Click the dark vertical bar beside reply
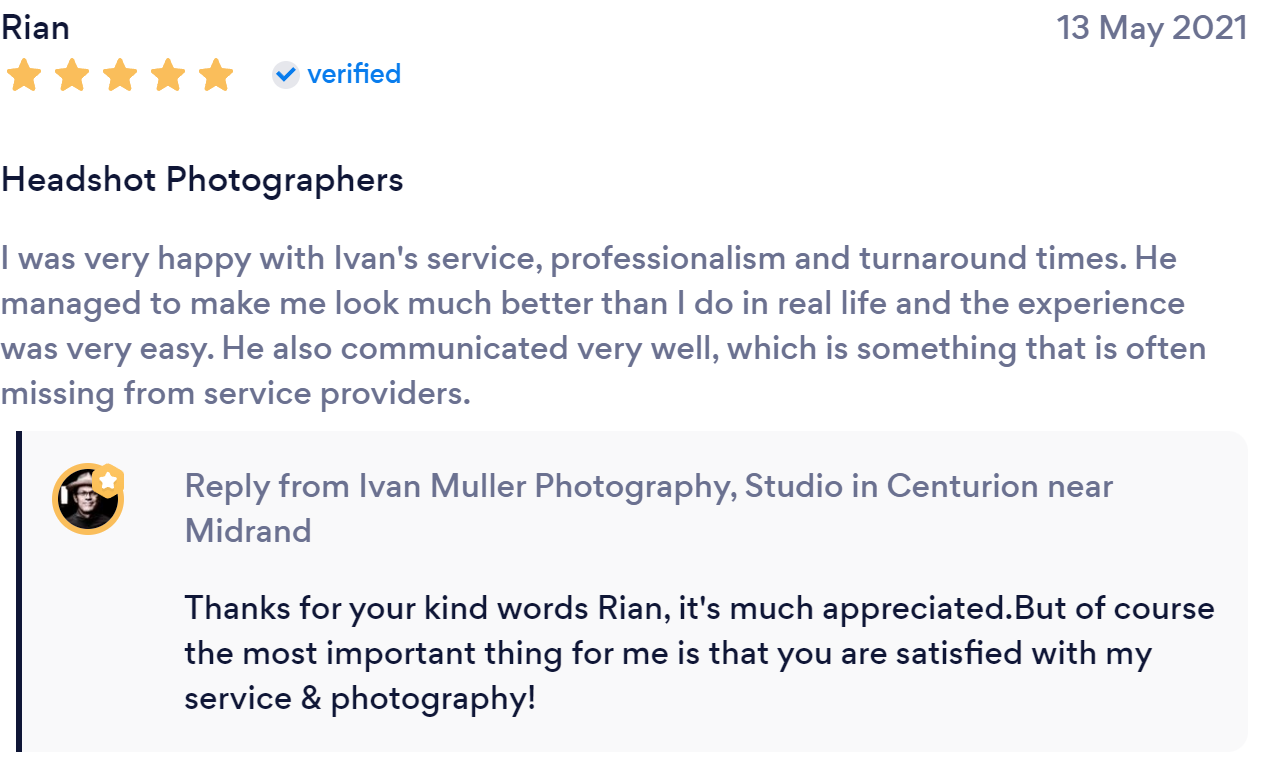 pos(19,591)
